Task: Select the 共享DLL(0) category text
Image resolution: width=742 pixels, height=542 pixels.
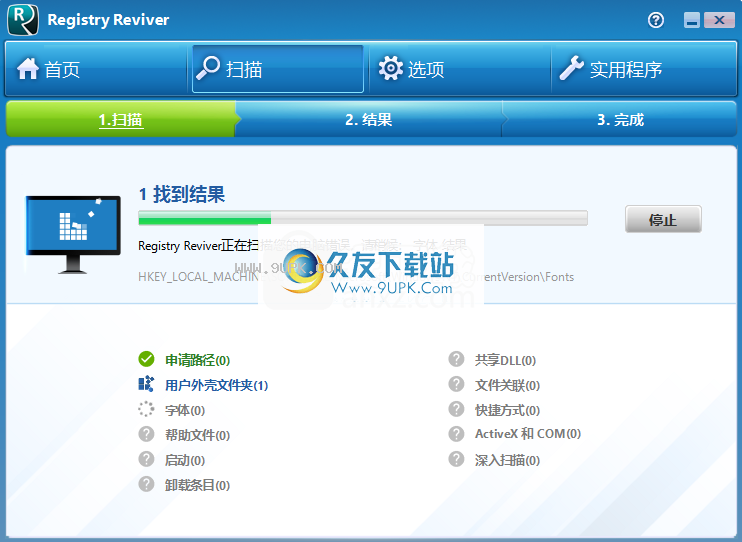Action: point(505,360)
